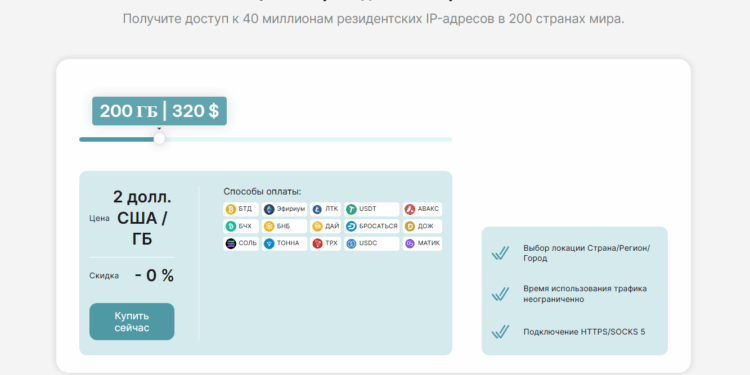This screenshot has height=375, width=750.
Task: Select the БРОСАТЬСЯ Dash payment option
Action: point(372,226)
